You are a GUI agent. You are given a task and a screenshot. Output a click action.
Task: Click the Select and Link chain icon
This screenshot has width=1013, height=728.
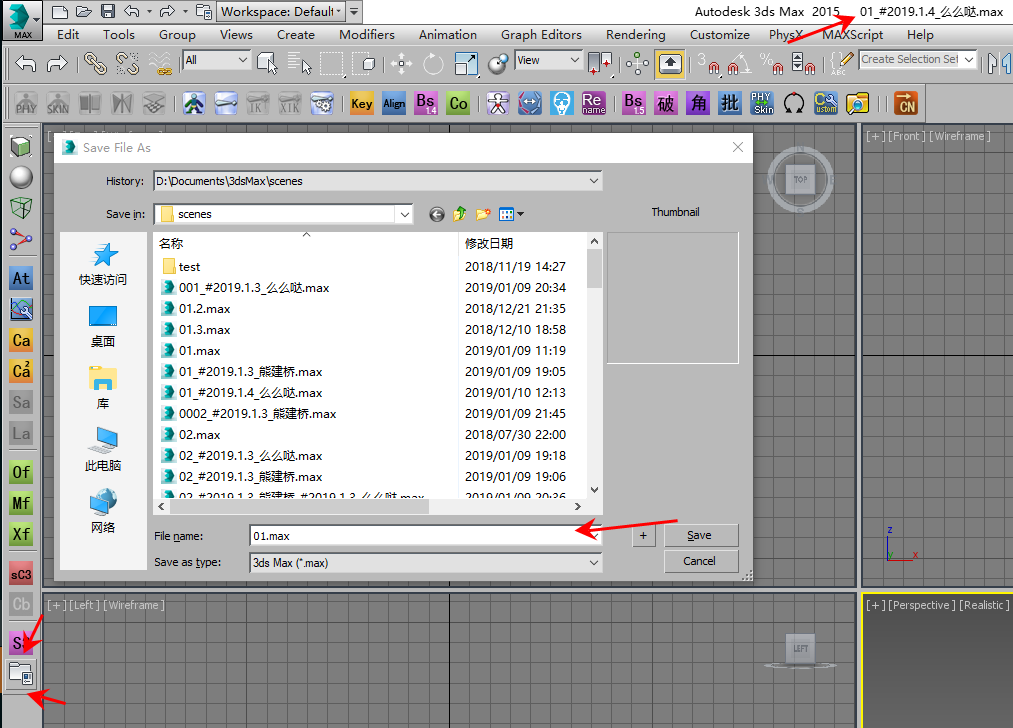(96, 63)
